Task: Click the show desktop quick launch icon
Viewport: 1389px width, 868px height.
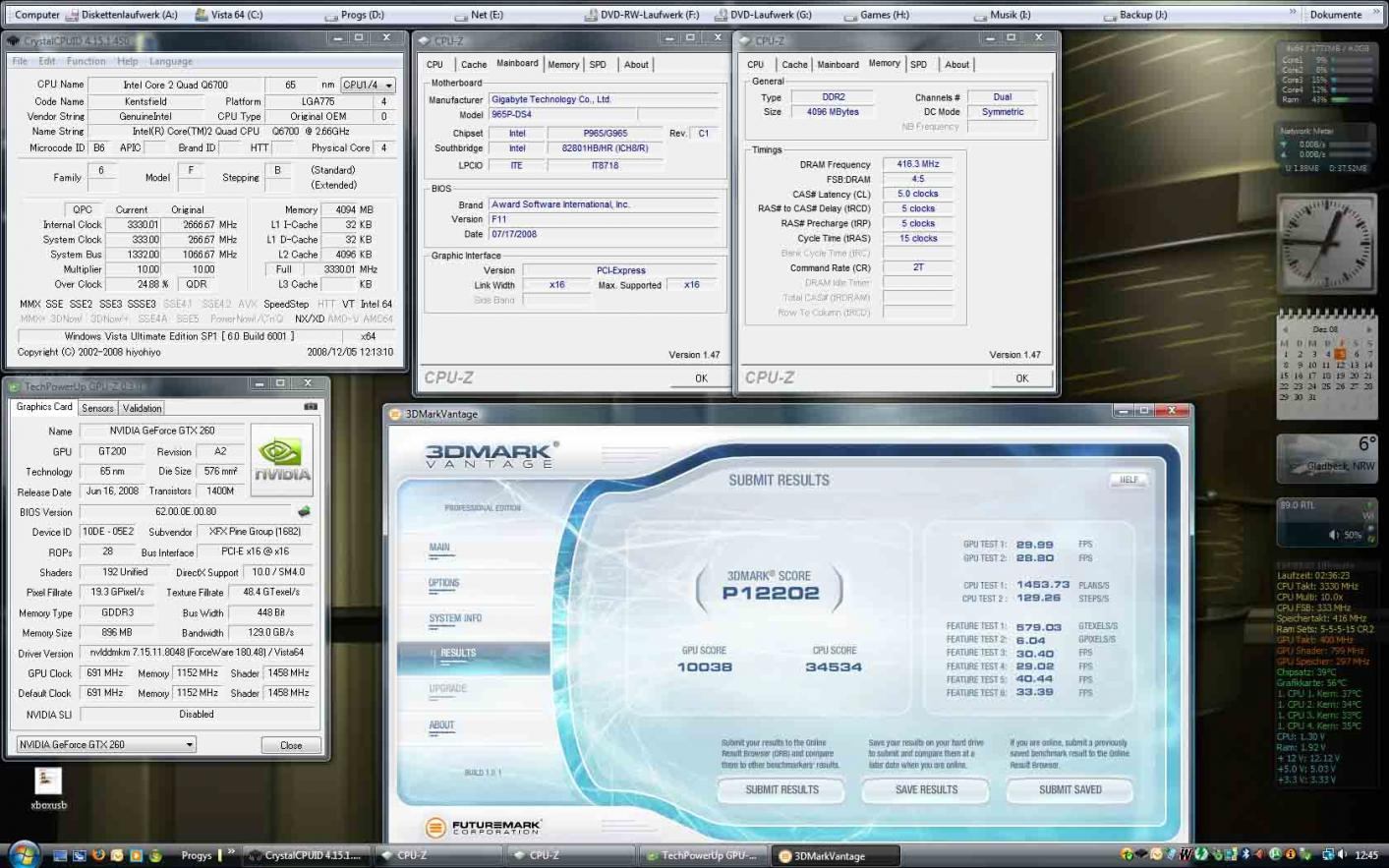Action: (60, 855)
